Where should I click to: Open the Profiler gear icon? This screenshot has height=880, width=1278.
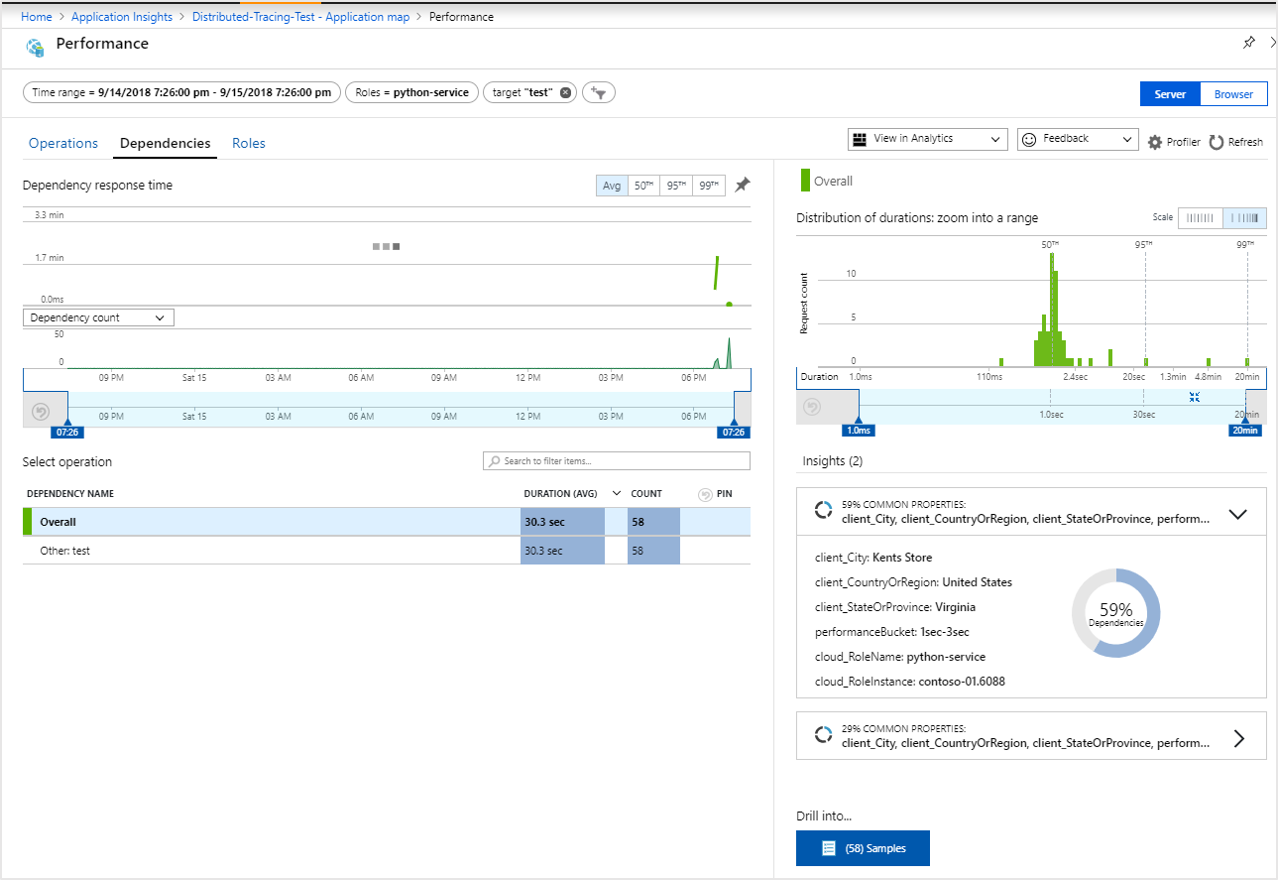click(1155, 142)
